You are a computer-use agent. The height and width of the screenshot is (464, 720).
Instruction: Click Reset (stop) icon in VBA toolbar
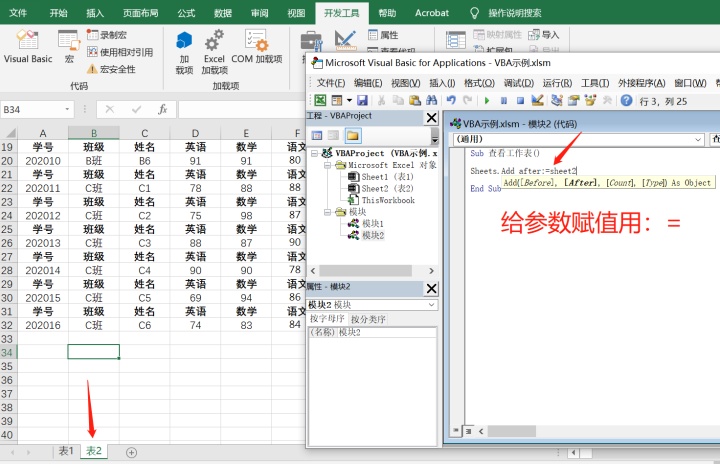(520, 100)
